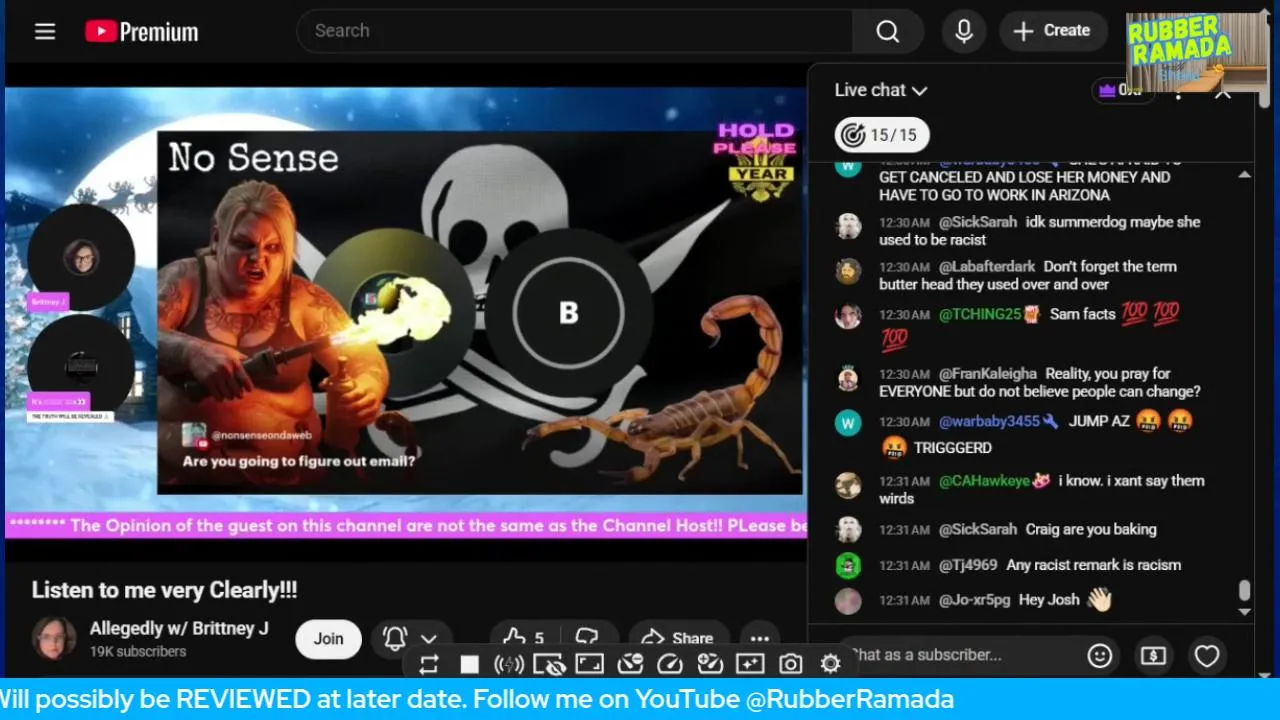Open Allegedly w/ Brittney J channel link

(x=179, y=628)
